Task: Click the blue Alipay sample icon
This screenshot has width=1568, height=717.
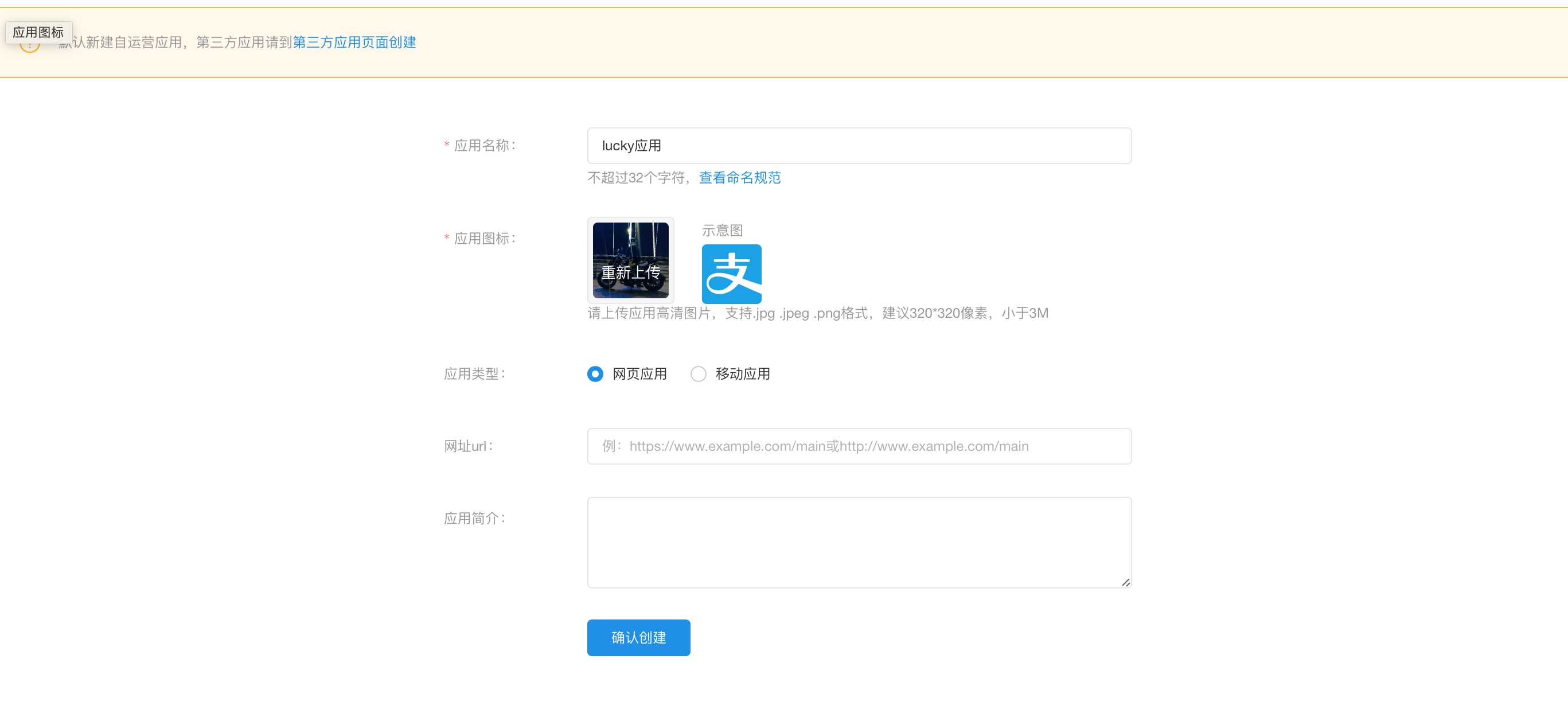Action: 731,274
